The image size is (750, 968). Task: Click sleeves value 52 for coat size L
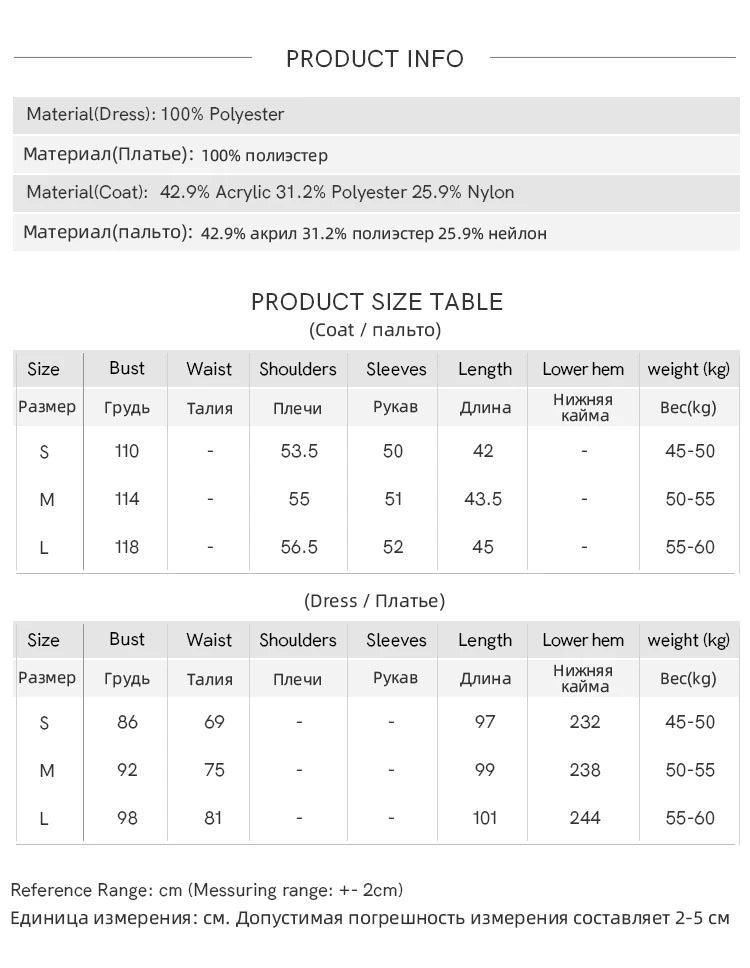point(393,547)
